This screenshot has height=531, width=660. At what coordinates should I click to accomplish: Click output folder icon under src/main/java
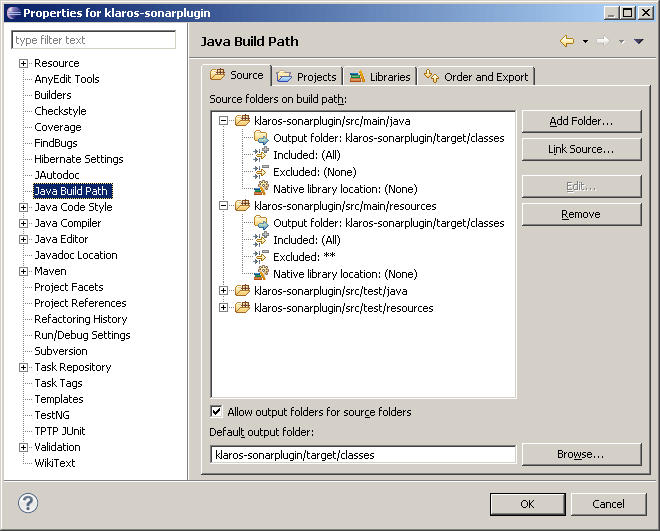pos(261,138)
